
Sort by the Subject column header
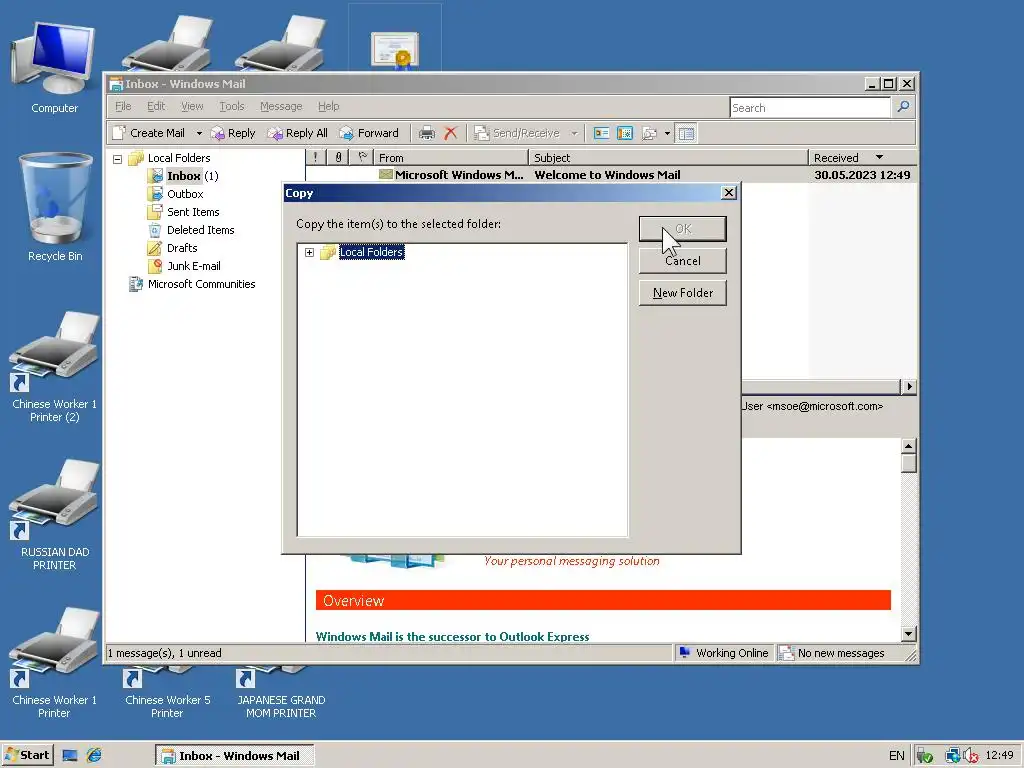(669, 157)
